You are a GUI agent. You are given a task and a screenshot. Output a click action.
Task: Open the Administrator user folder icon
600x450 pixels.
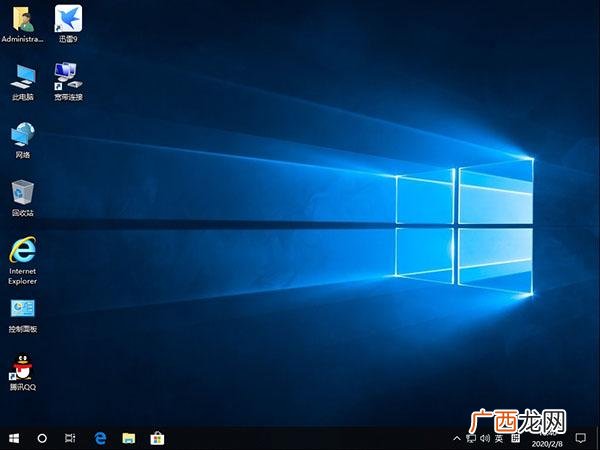point(22,24)
